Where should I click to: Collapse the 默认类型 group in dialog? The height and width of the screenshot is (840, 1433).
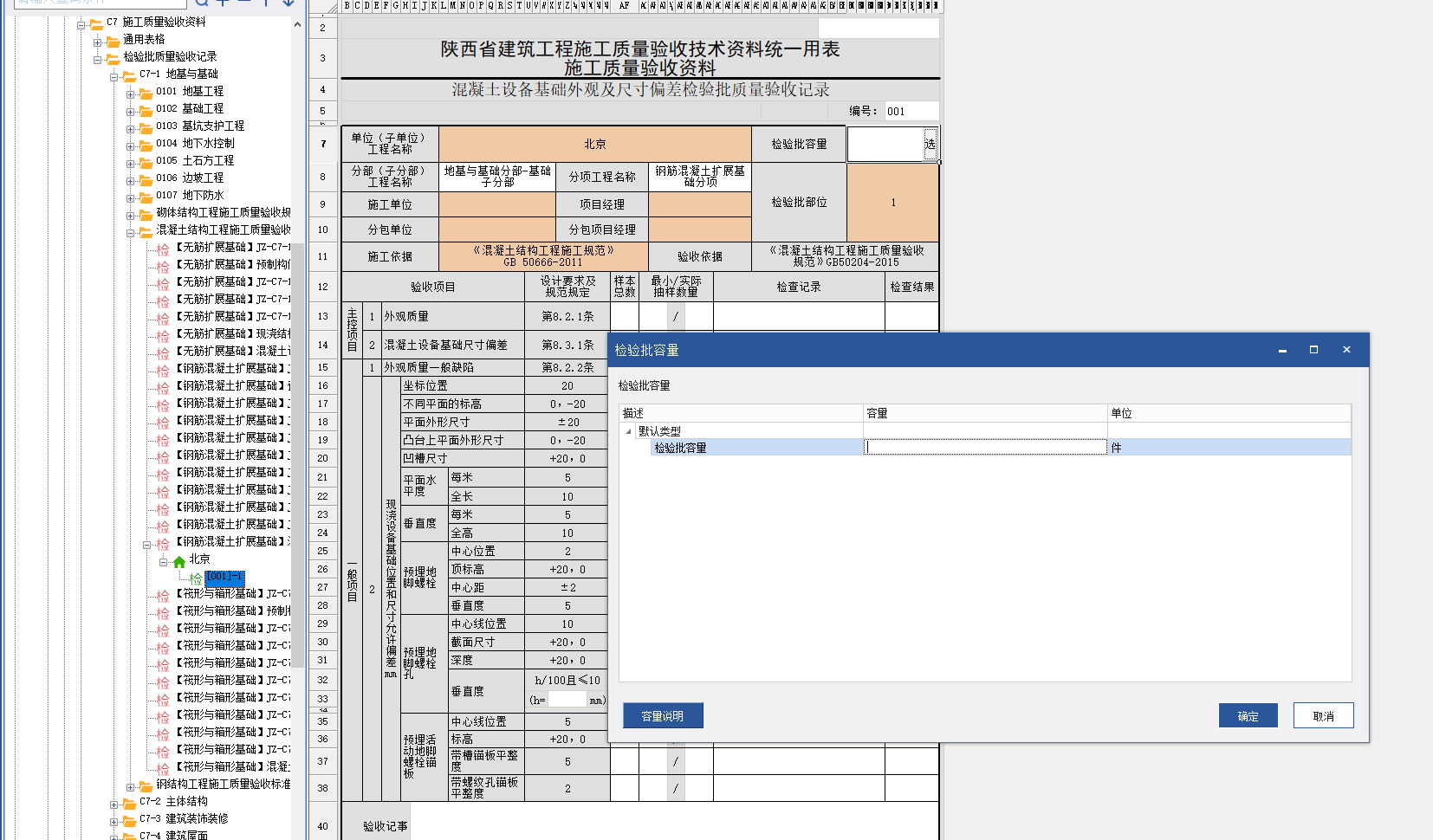click(x=629, y=431)
